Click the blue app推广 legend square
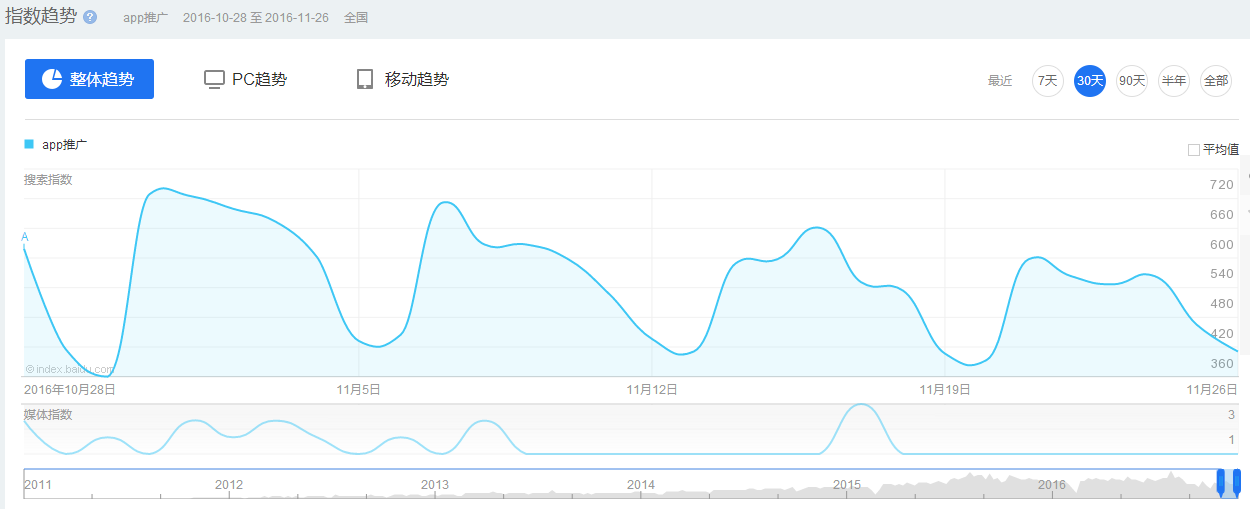The height and width of the screenshot is (509, 1250). click(x=29, y=144)
